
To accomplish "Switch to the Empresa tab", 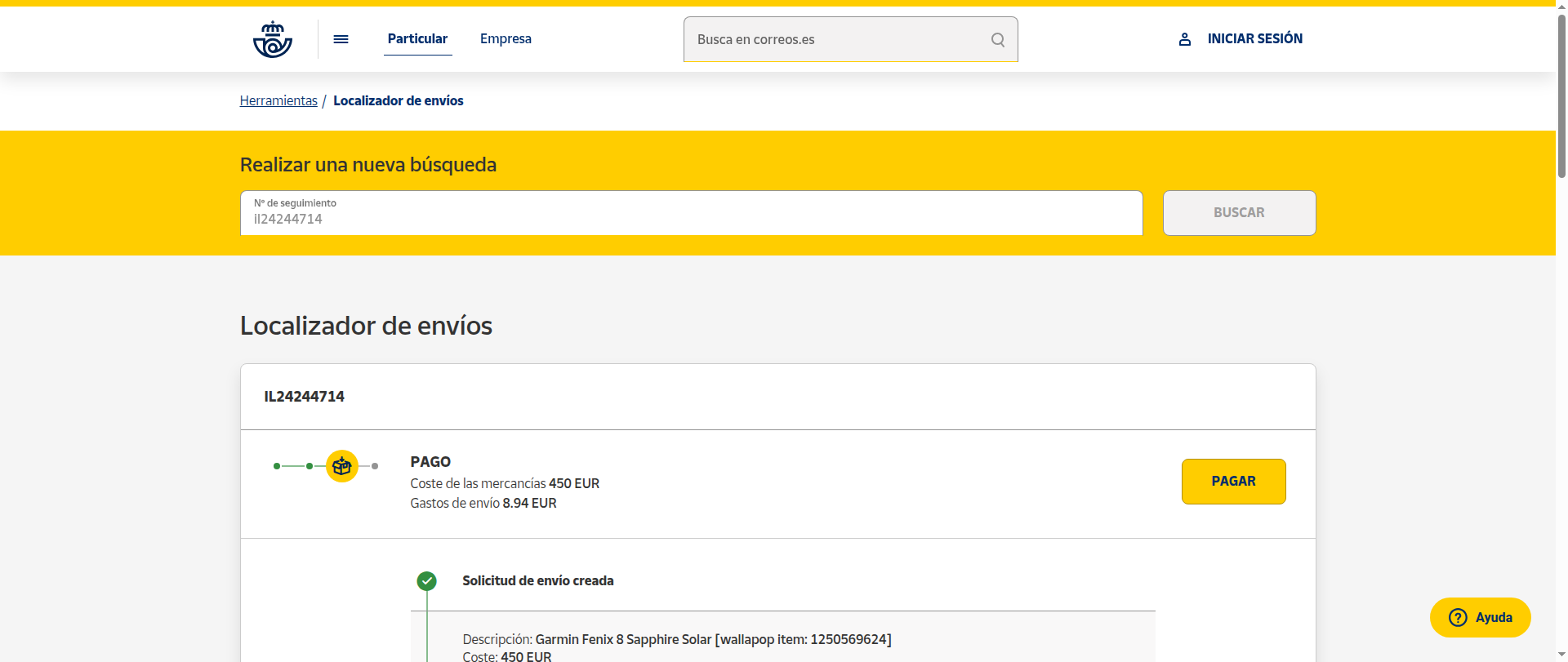I will tap(506, 39).
